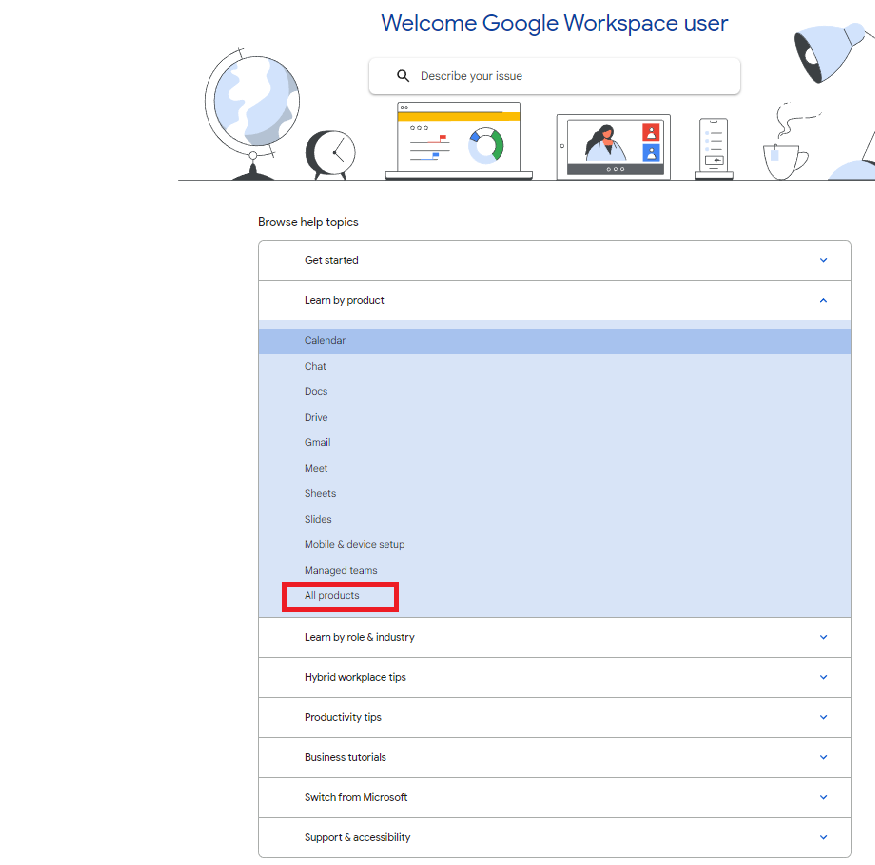Expand Switch from Microsoft chevron
This screenshot has width=875, height=865.
pos(823,797)
